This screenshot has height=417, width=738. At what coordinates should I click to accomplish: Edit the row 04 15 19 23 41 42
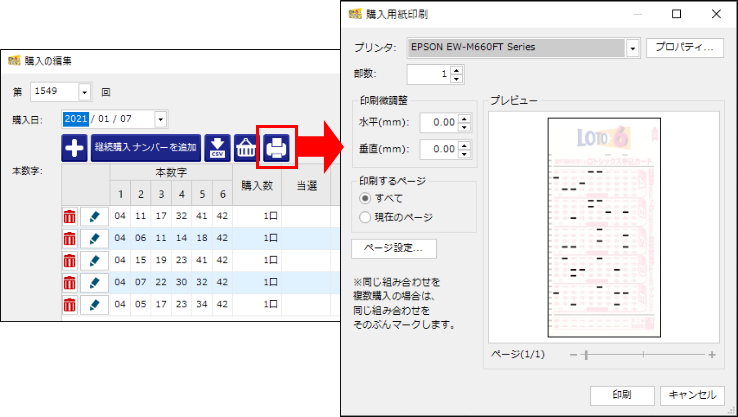[x=95, y=260]
